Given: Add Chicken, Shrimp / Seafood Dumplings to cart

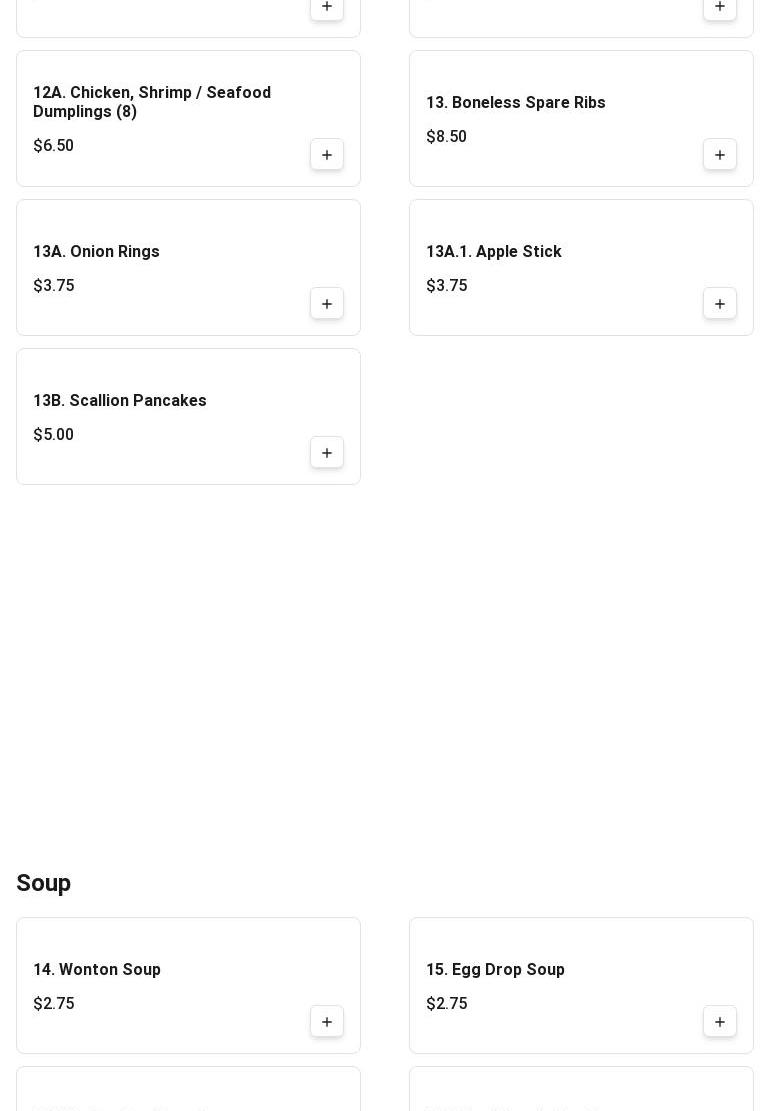Looking at the screenshot, I should coord(327,155).
